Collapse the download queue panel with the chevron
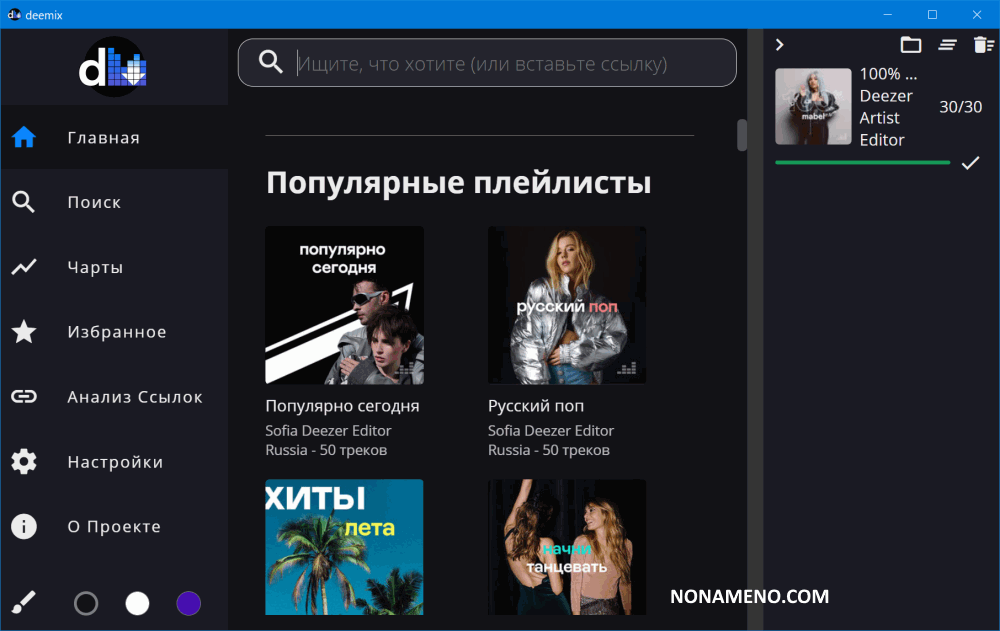The width and height of the screenshot is (1000, 631). [780, 44]
